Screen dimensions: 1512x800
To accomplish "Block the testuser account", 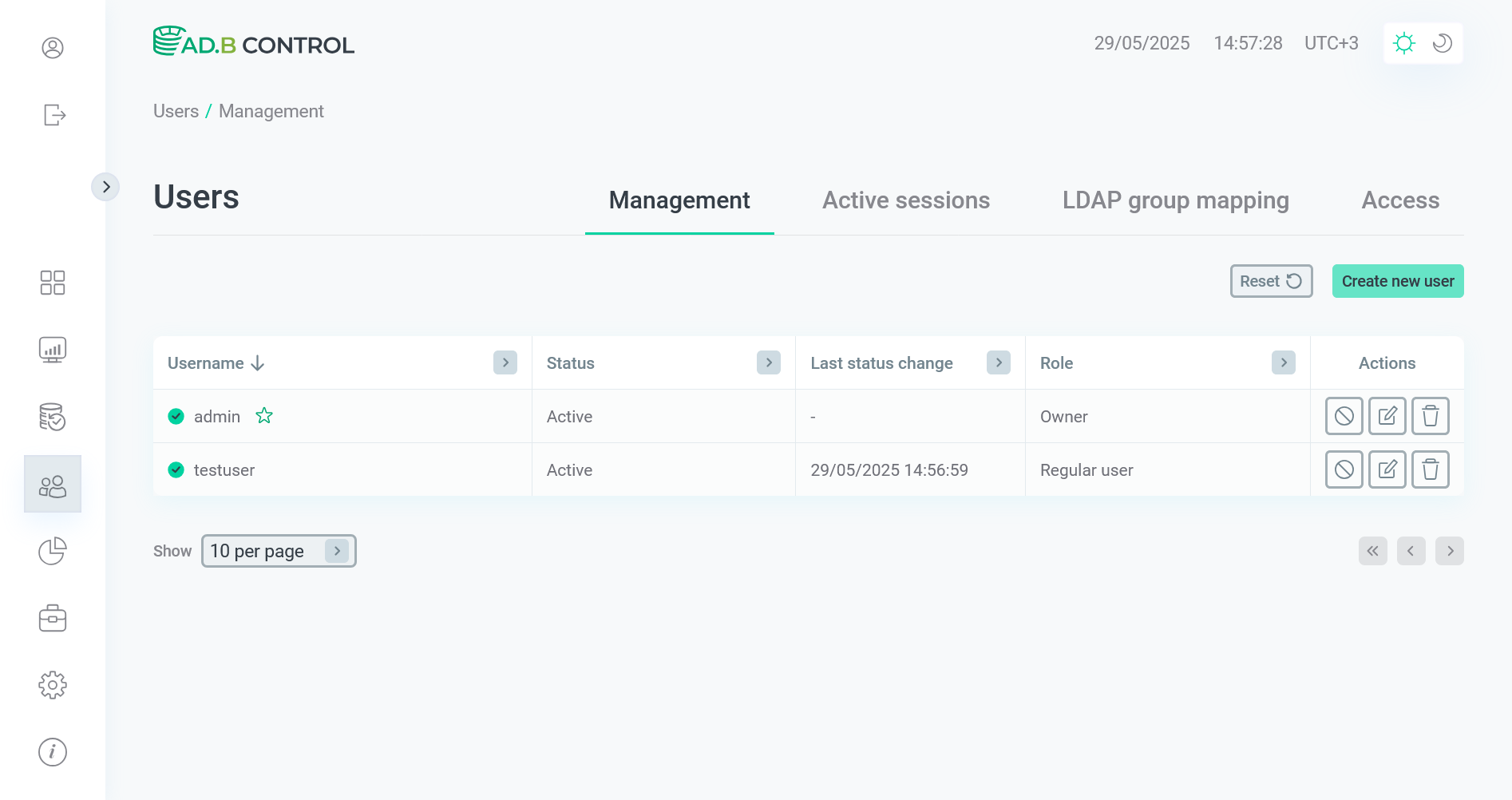I will coord(1344,469).
